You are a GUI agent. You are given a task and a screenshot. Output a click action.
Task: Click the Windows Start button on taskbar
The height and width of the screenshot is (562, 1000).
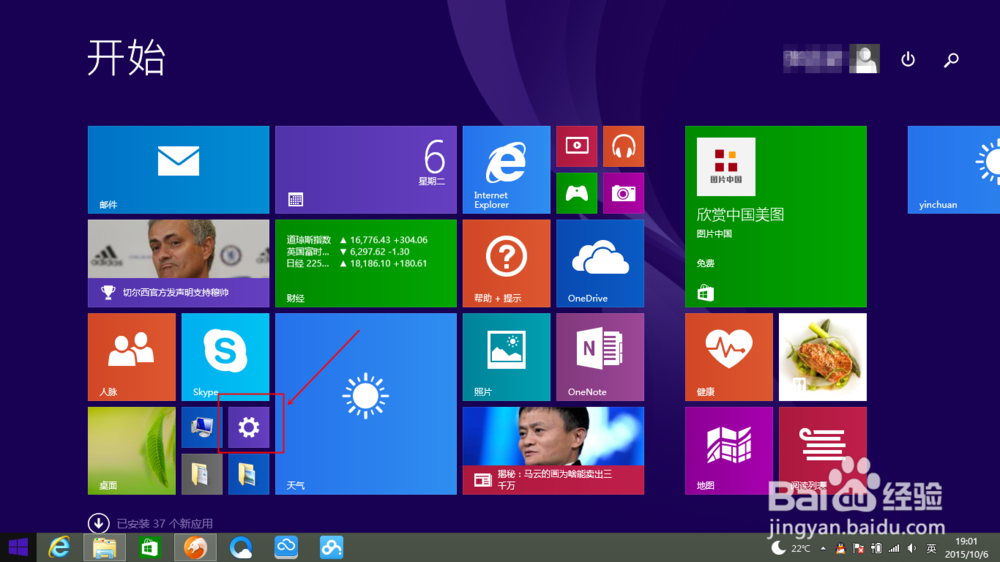click(18, 547)
